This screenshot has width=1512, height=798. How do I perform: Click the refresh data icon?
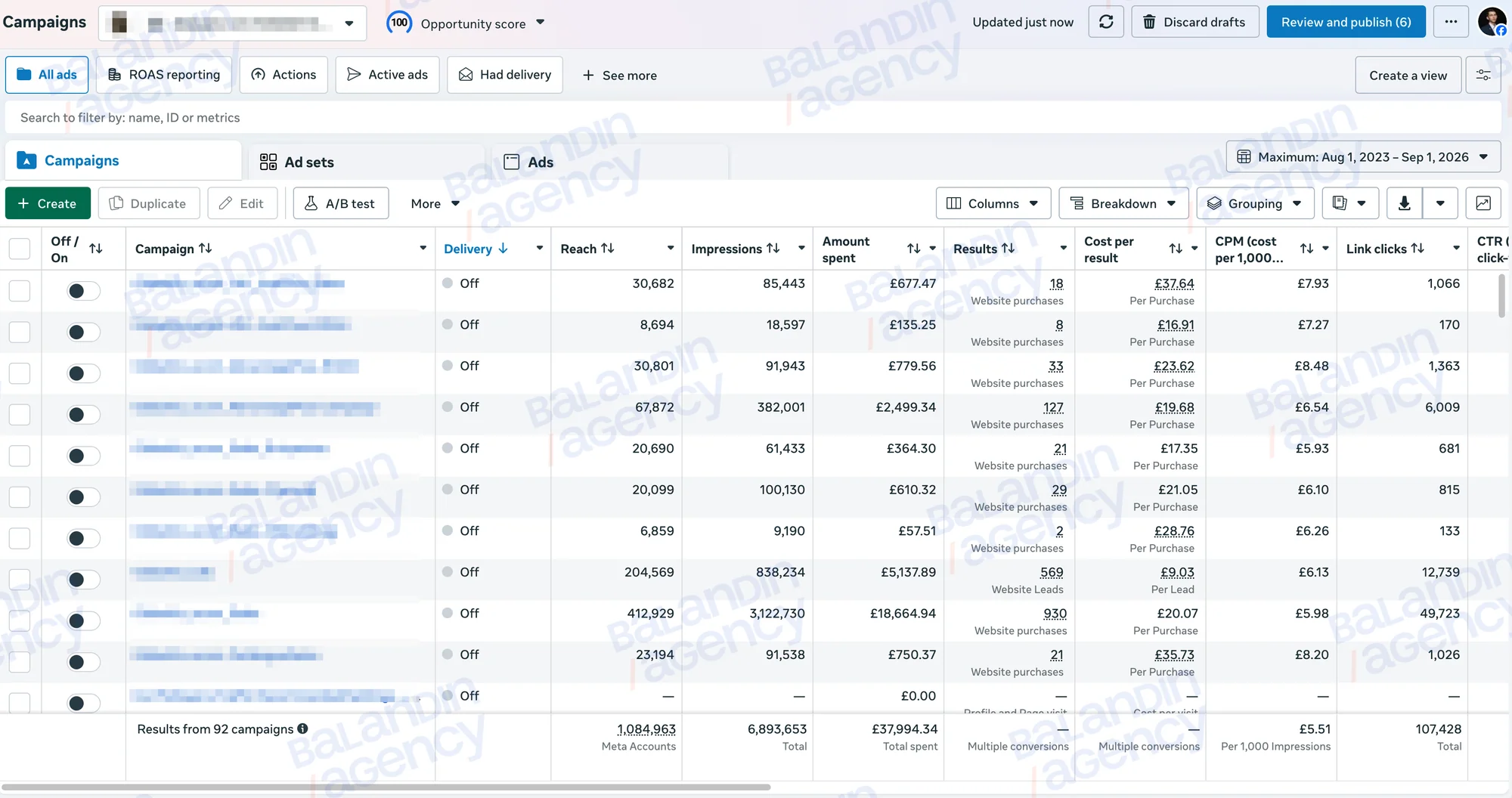[x=1106, y=22]
